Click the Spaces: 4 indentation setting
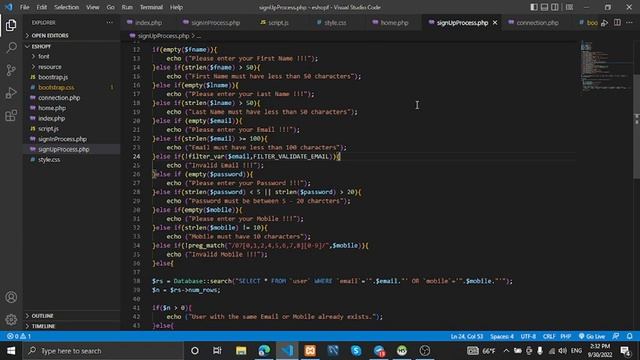640x360 pixels. click(502, 336)
